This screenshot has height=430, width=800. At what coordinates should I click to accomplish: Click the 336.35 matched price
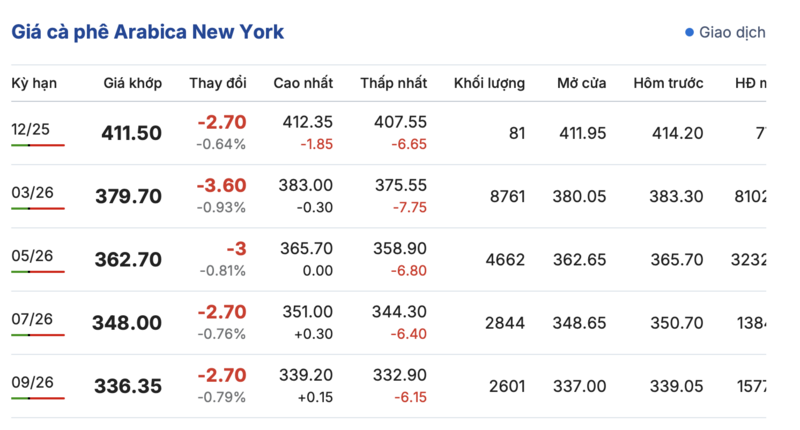click(x=128, y=386)
